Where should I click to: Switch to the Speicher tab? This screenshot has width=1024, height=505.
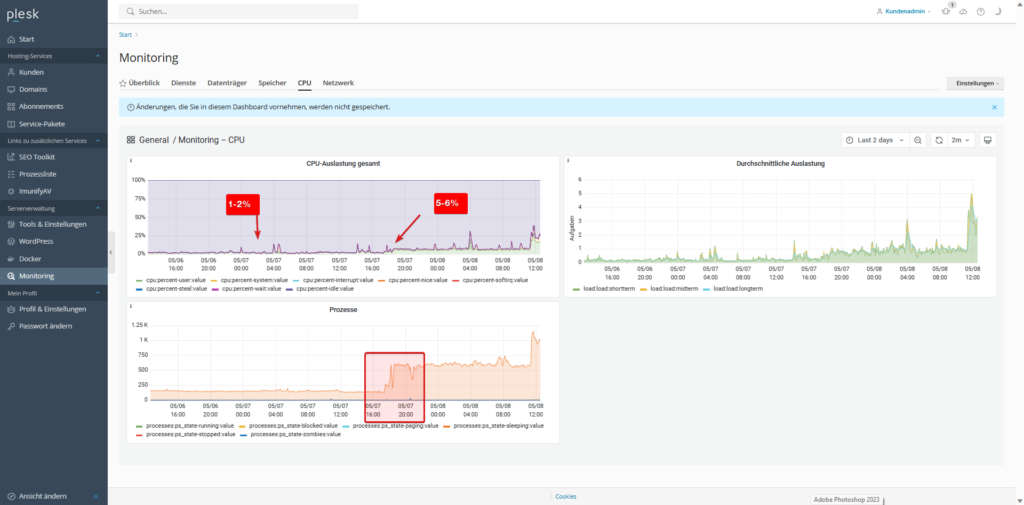(272, 83)
